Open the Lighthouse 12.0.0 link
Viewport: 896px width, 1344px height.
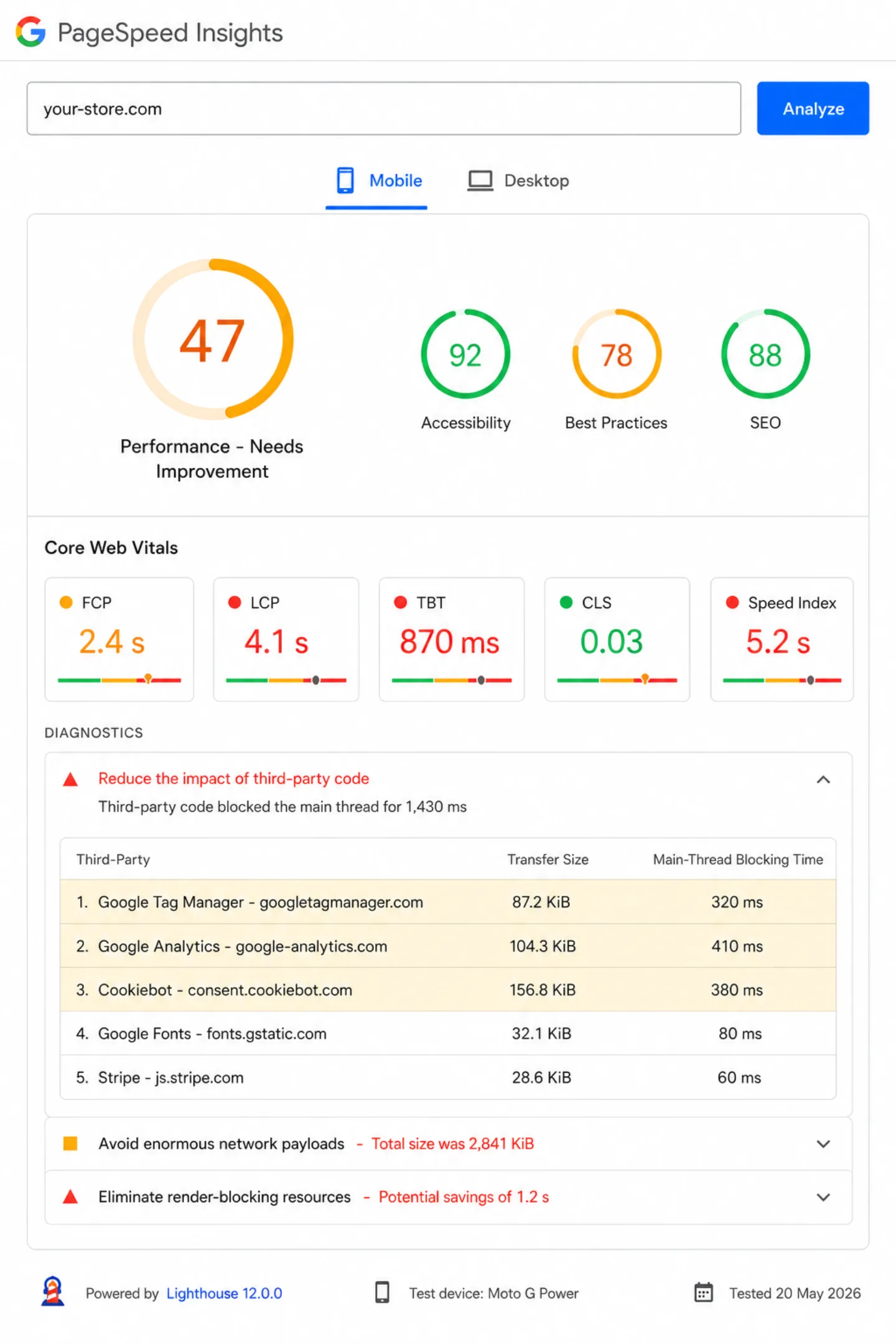click(224, 1293)
